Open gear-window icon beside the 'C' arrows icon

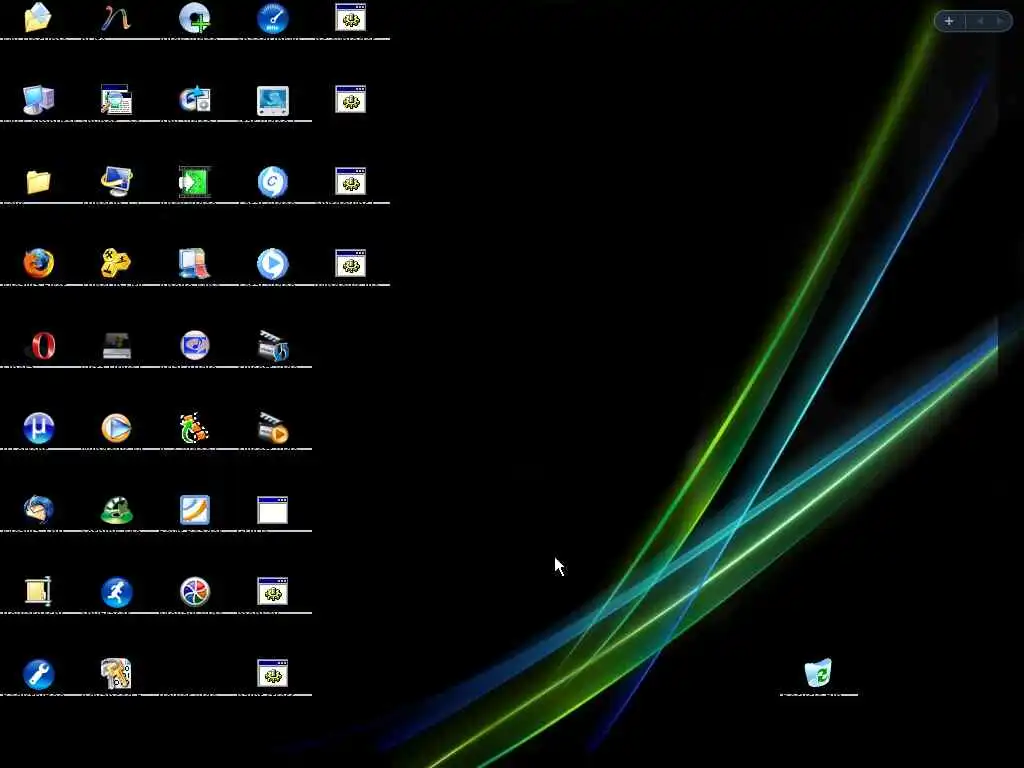click(x=351, y=181)
